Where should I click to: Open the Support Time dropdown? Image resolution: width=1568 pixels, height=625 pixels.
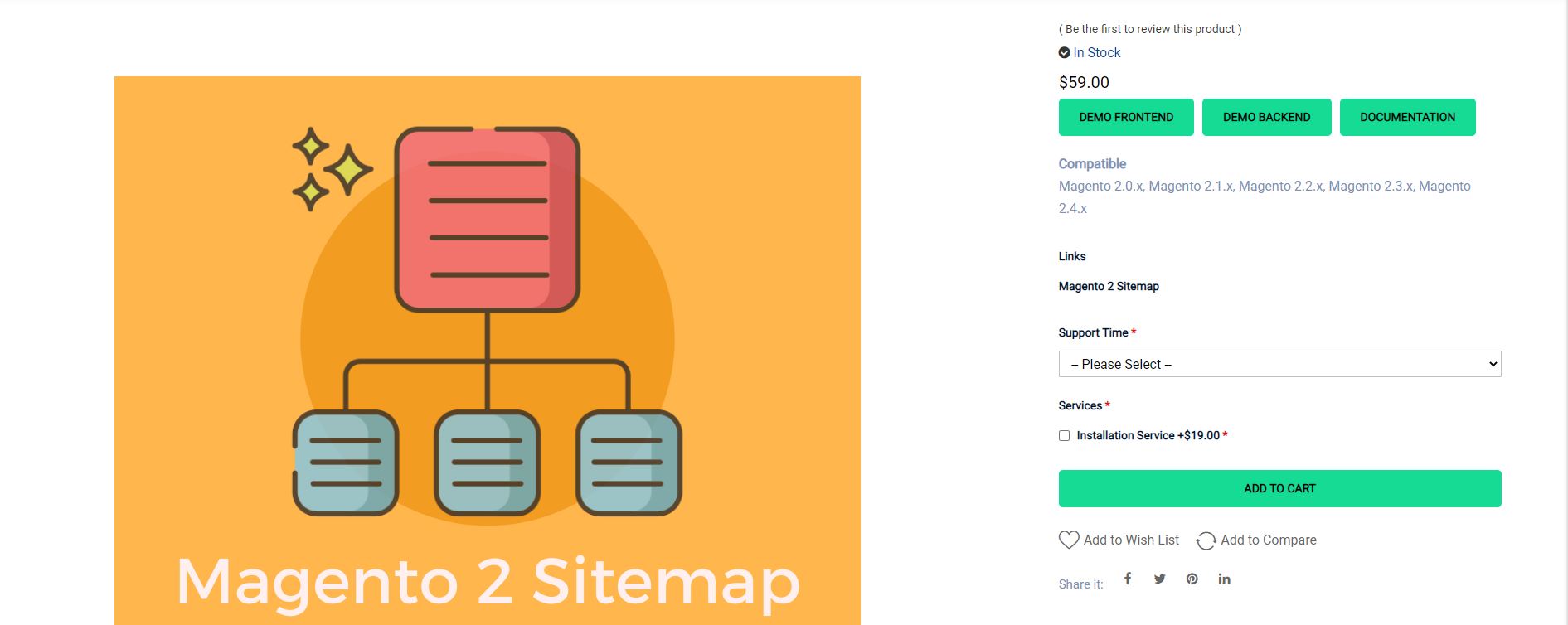(x=1279, y=364)
